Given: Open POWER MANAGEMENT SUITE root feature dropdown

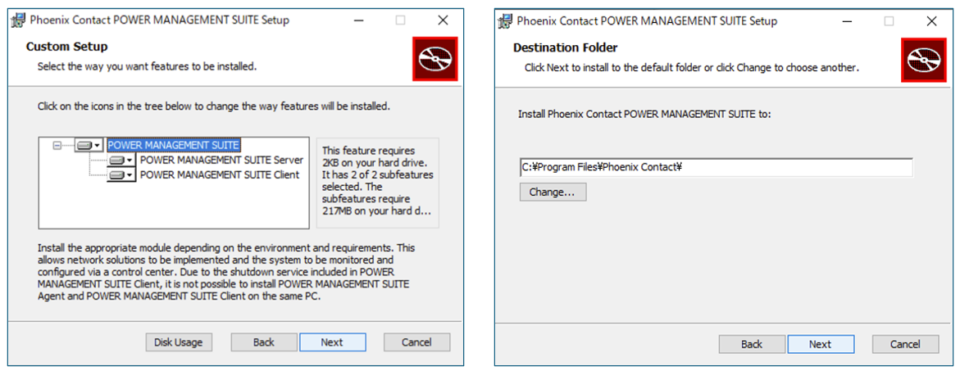Looking at the screenshot, I should tap(89, 146).
